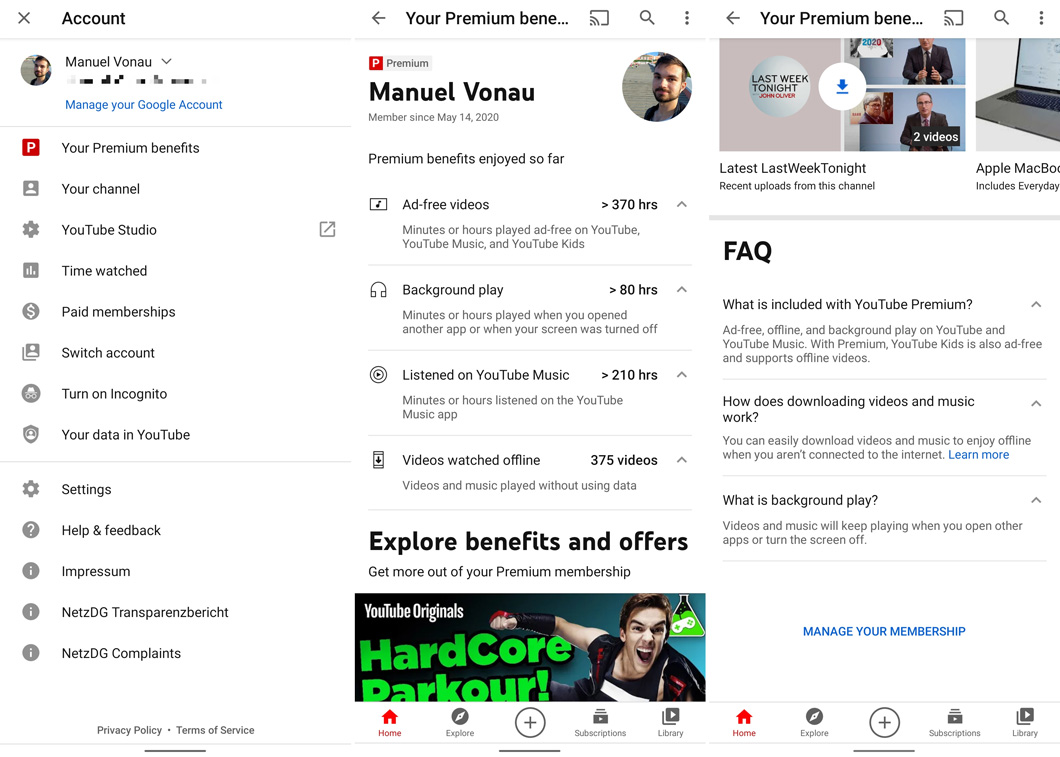Viewport: 1060px width, 757px height.
Task: Open NetzDG Transparenzbericht entry
Action: 175,612
